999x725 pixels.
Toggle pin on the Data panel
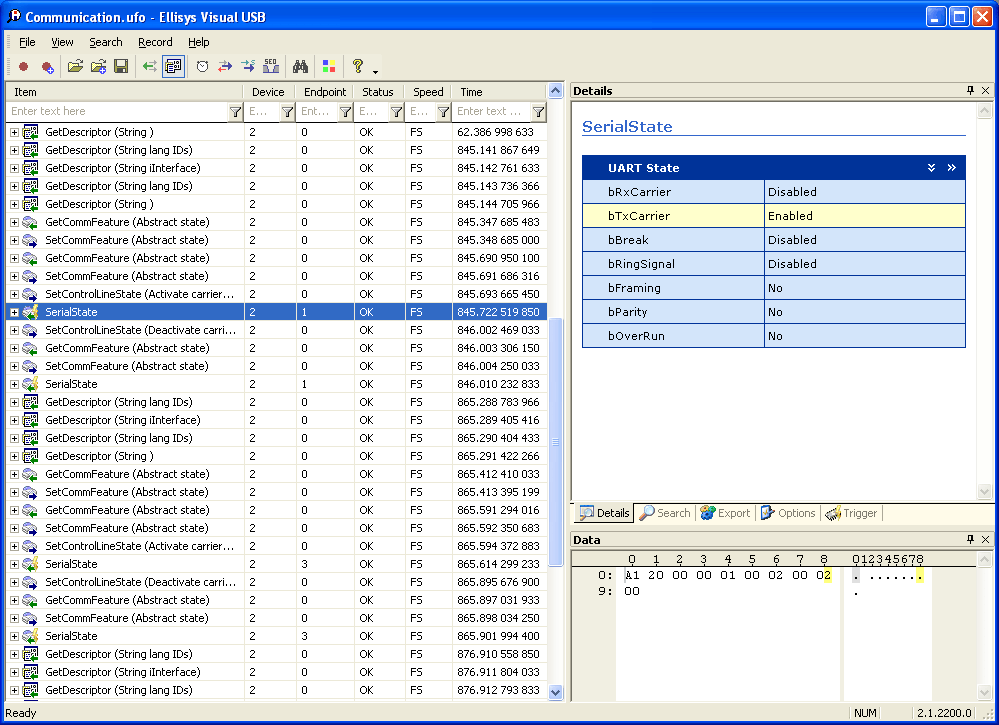pyautogui.click(x=970, y=540)
